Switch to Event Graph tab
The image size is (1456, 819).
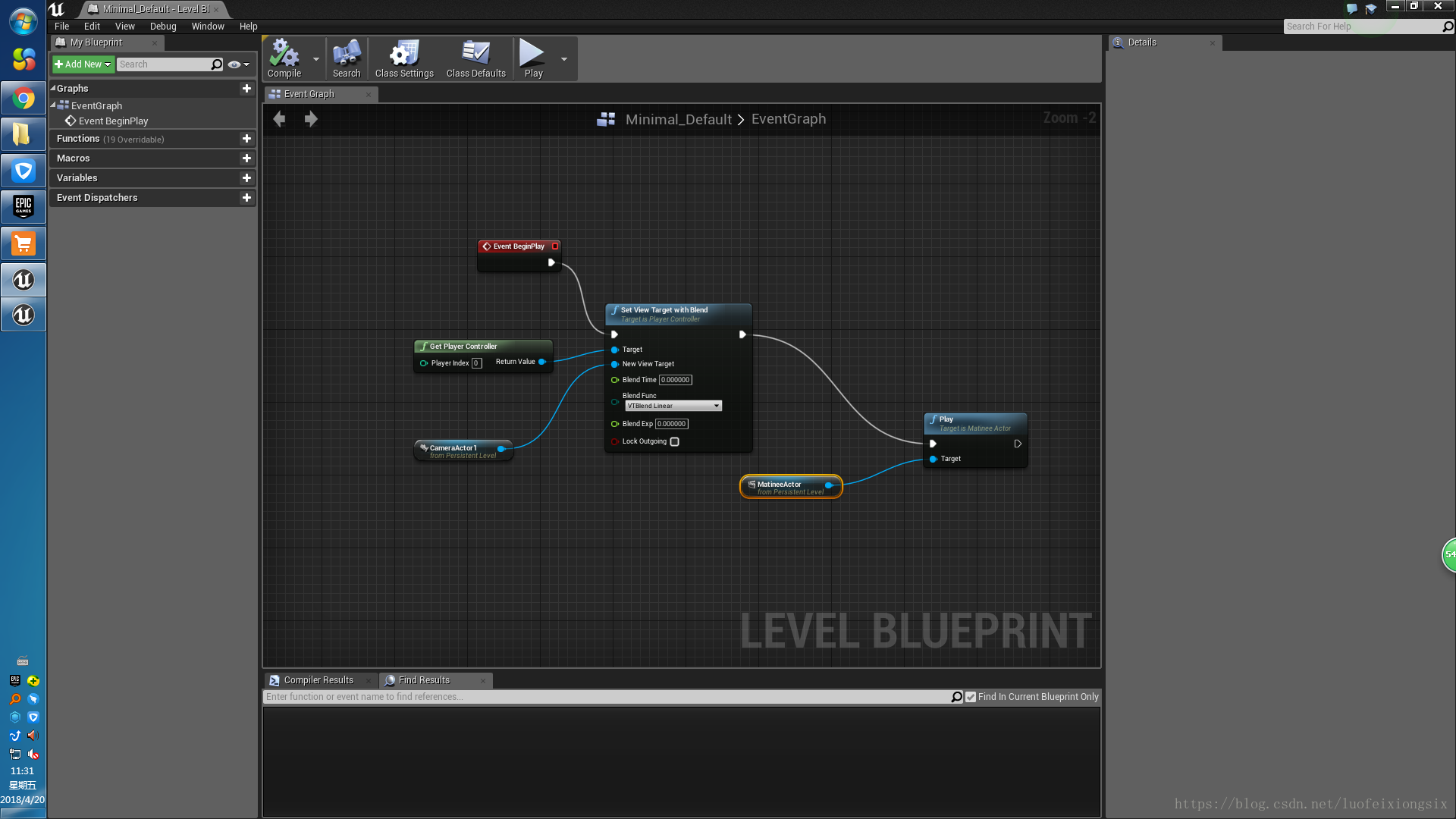coord(309,94)
